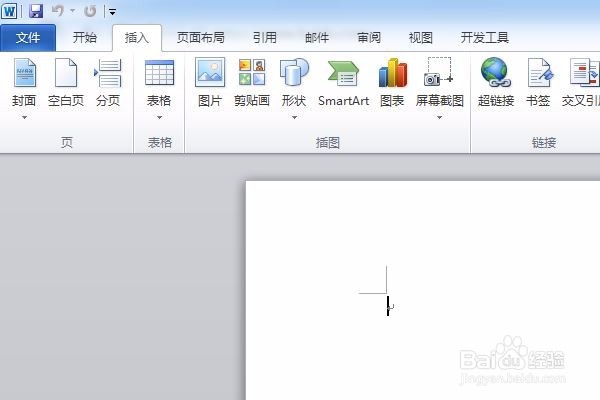Expand the 屏幕截图 dropdown arrow
The height and width of the screenshot is (400, 600).
coord(439,117)
